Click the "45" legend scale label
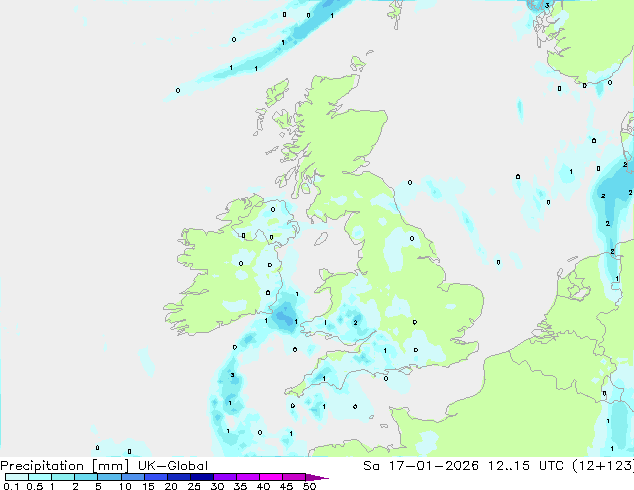Screen dimensions: 634x490 click(286, 486)
